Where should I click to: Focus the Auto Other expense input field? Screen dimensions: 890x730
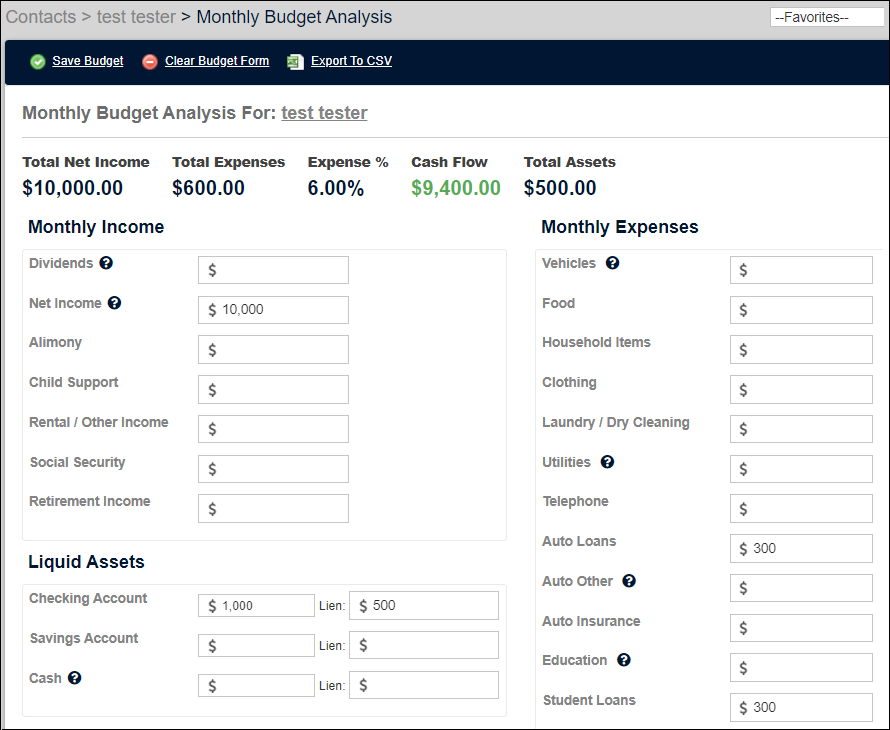[801, 588]
